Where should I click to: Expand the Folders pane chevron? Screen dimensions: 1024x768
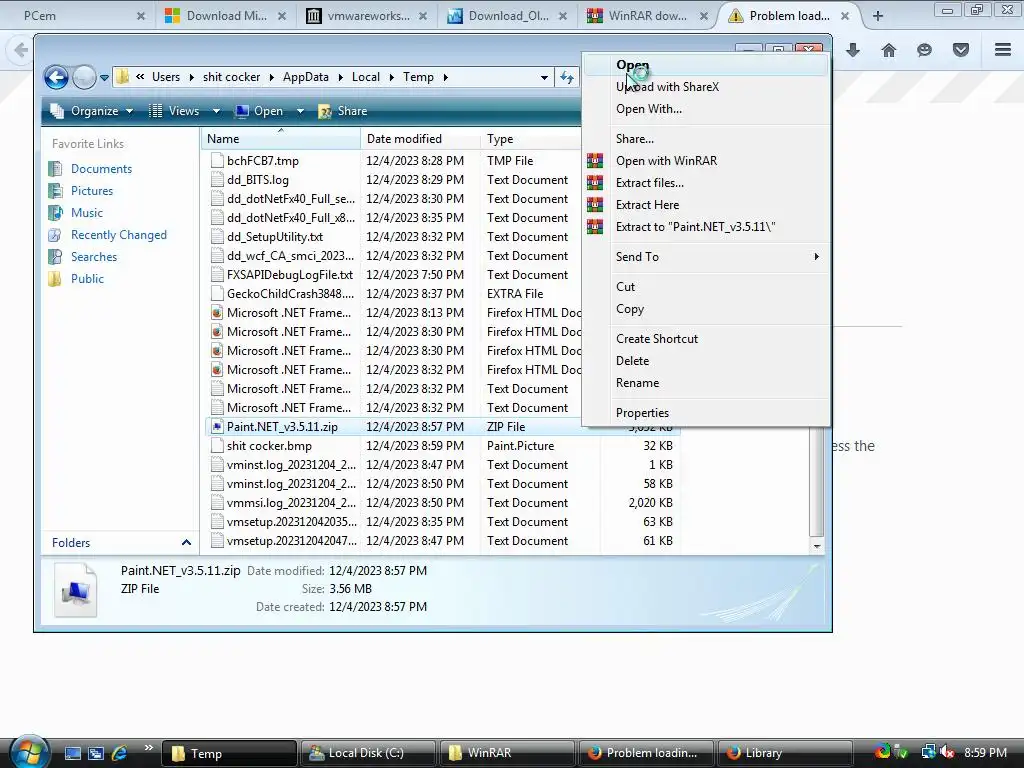(x=186, y=543)
